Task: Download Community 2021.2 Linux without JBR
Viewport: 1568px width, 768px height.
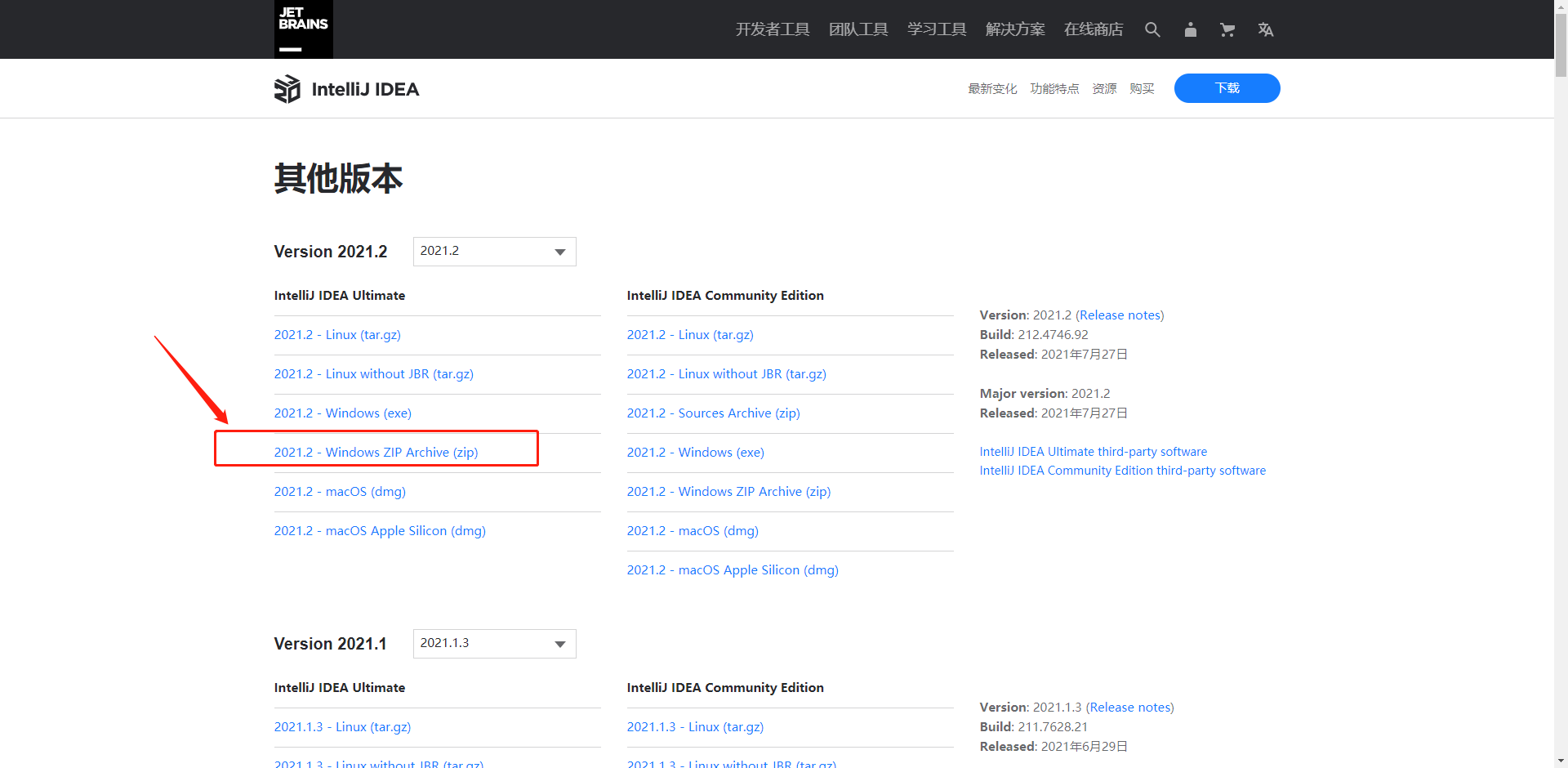Action: pyautogui.click(x=727, y=374)
